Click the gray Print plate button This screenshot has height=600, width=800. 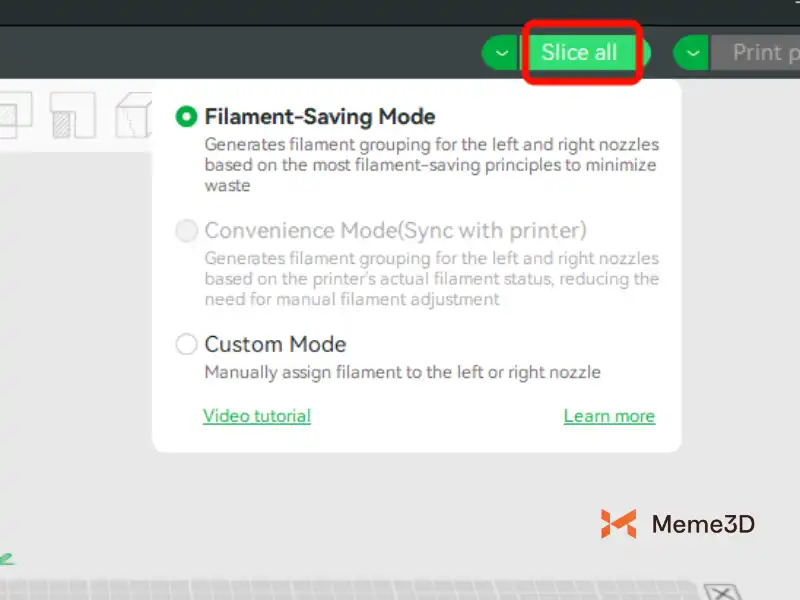tap(755, 53)
